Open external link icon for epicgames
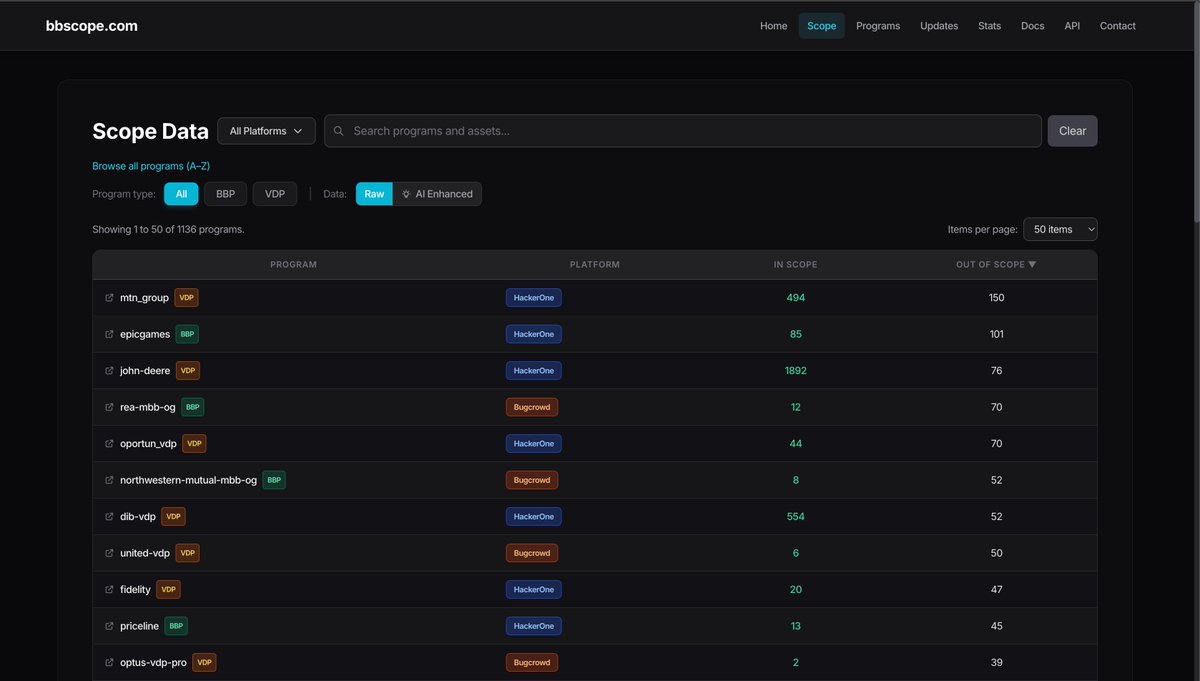This screenshot has width=1200, height=681. (109, 334)
